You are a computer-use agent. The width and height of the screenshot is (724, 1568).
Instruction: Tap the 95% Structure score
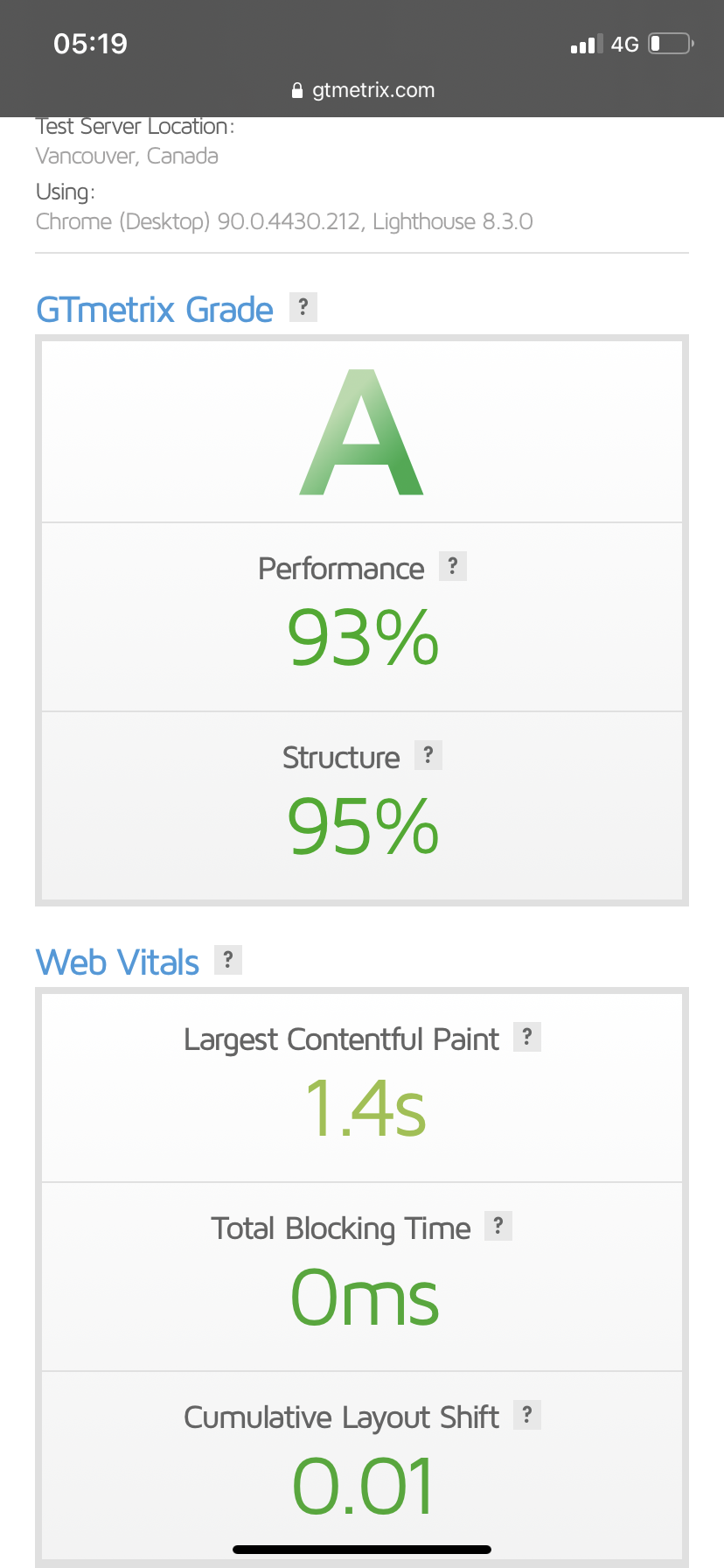pos(363,827)
